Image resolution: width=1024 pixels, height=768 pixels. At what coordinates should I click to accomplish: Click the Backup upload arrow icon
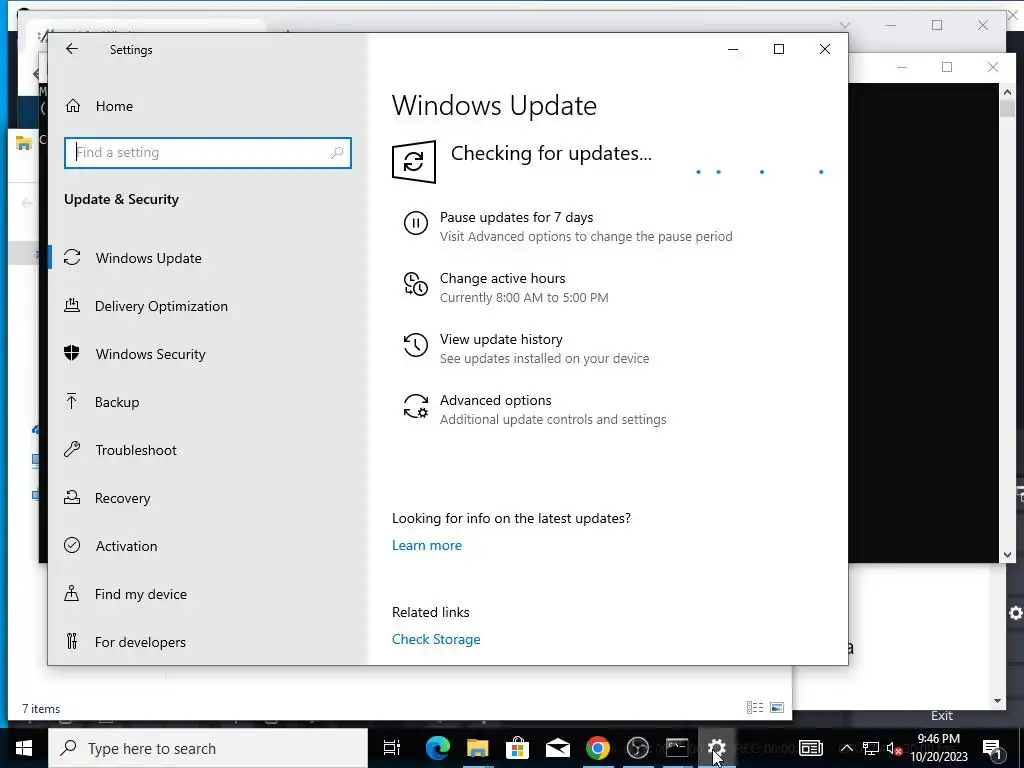pos(72,401)
